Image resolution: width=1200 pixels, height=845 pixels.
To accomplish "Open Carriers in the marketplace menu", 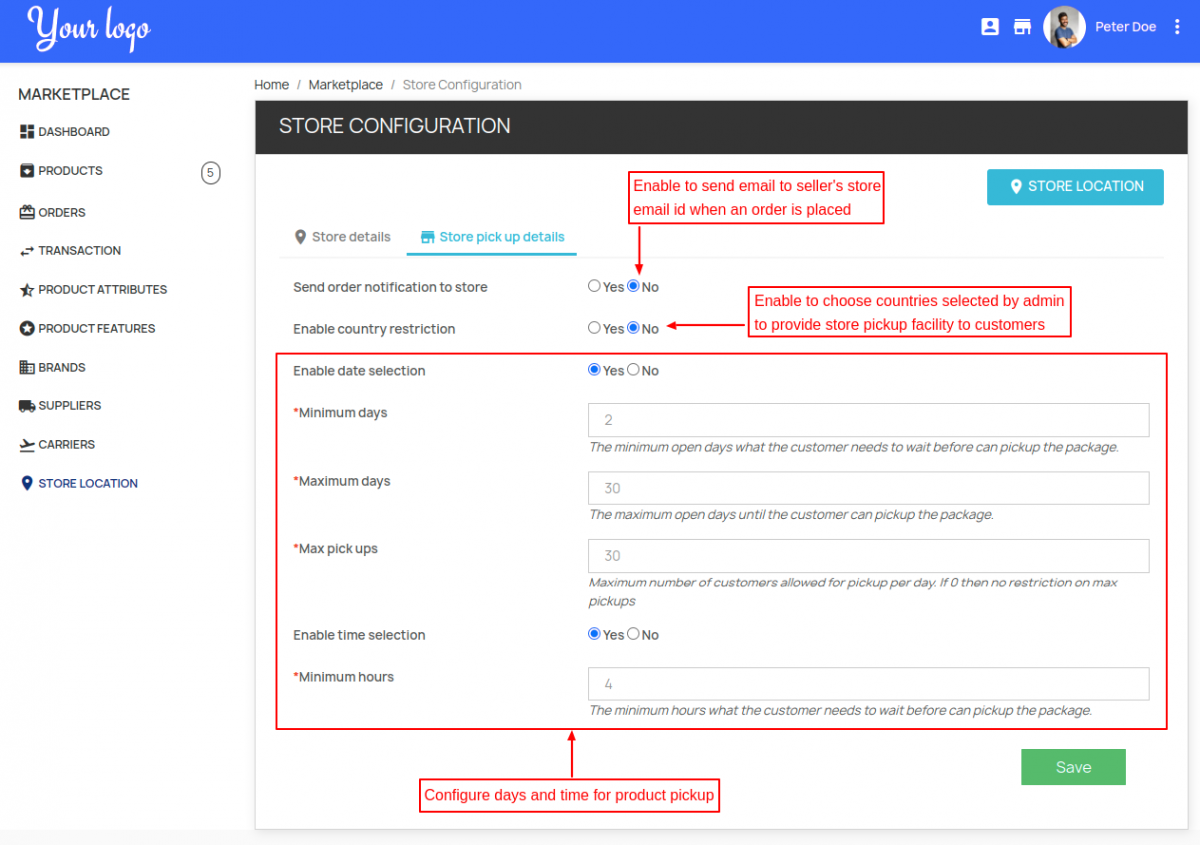I will 67,445.
